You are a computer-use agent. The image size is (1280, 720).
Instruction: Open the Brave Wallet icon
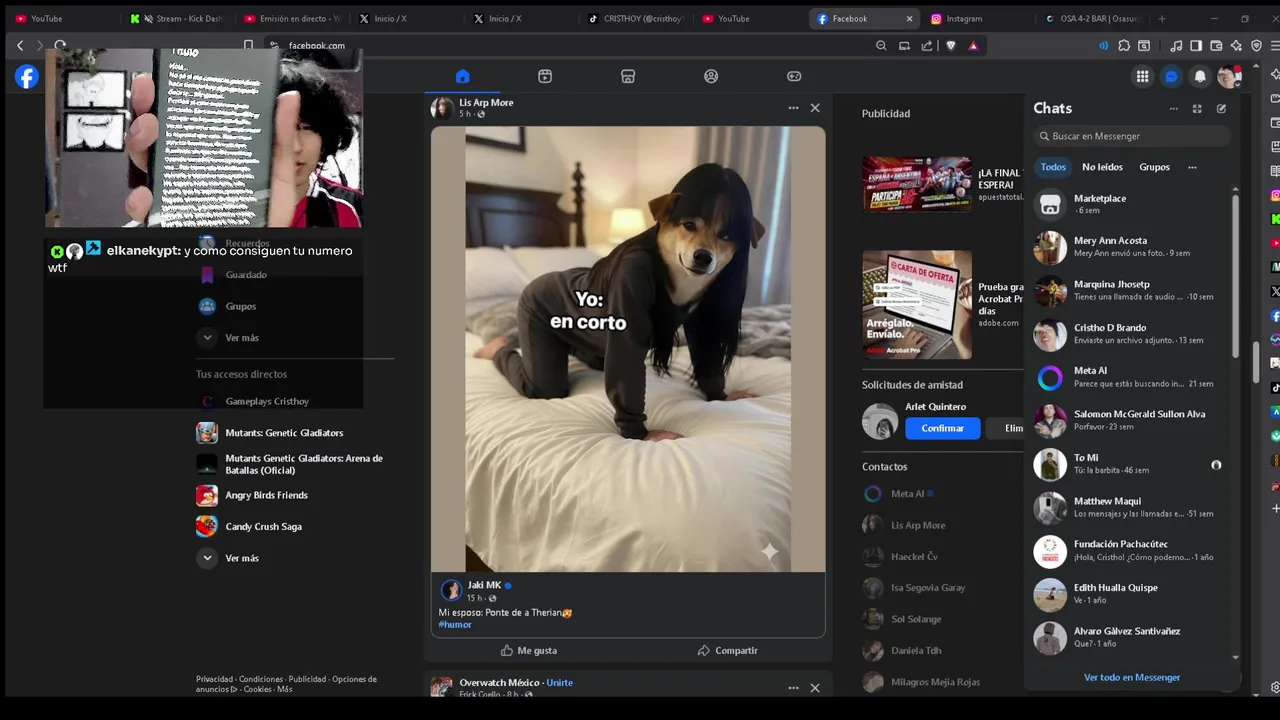coord(1216,45)
